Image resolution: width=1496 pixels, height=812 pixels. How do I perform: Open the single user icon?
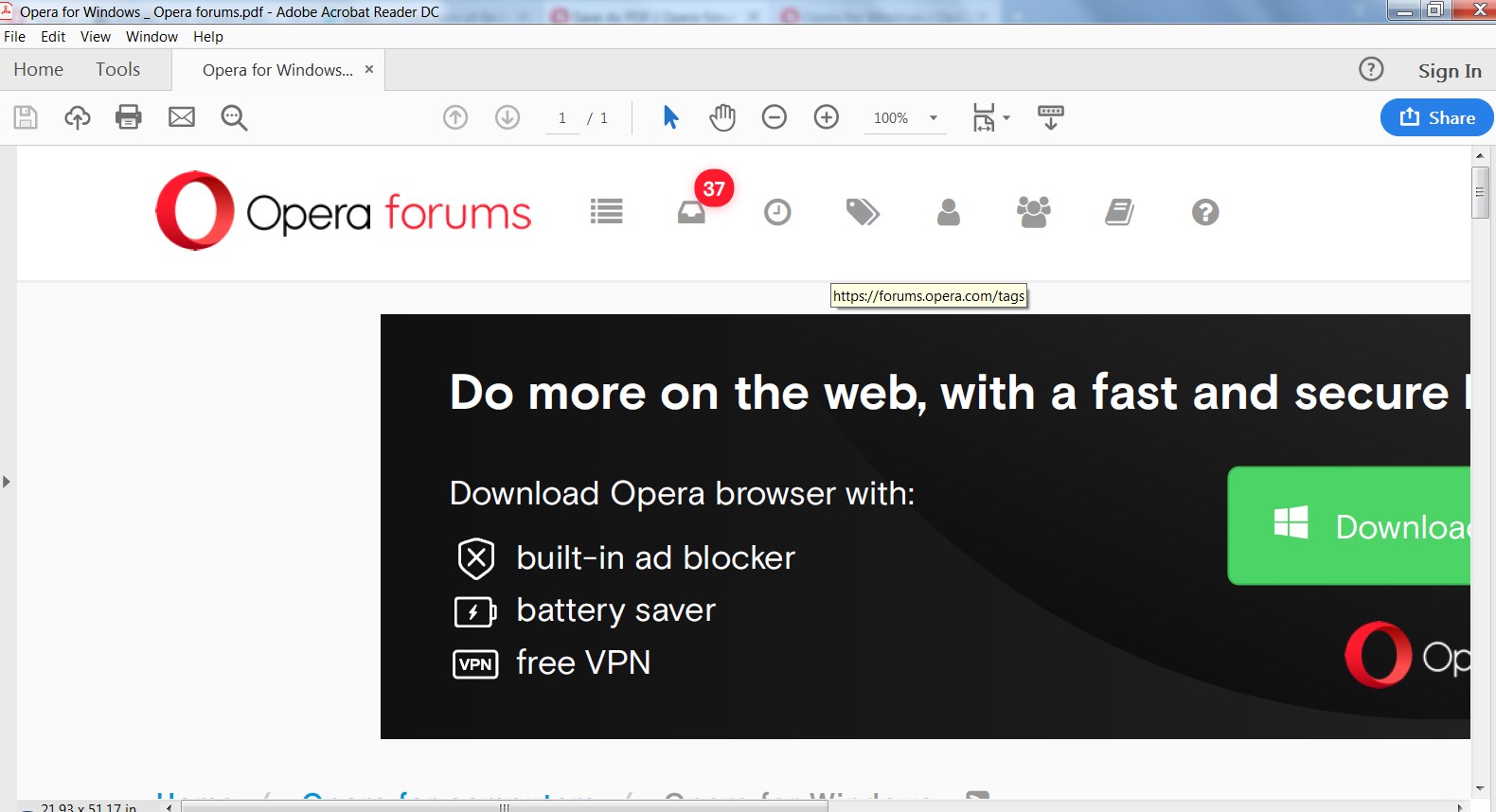tap(949, 212)
